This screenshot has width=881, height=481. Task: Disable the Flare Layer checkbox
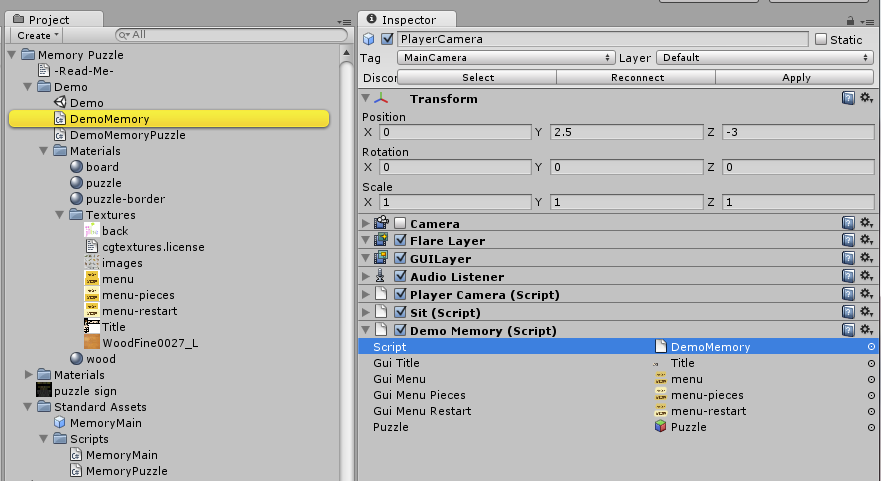(x=400, y=241)
